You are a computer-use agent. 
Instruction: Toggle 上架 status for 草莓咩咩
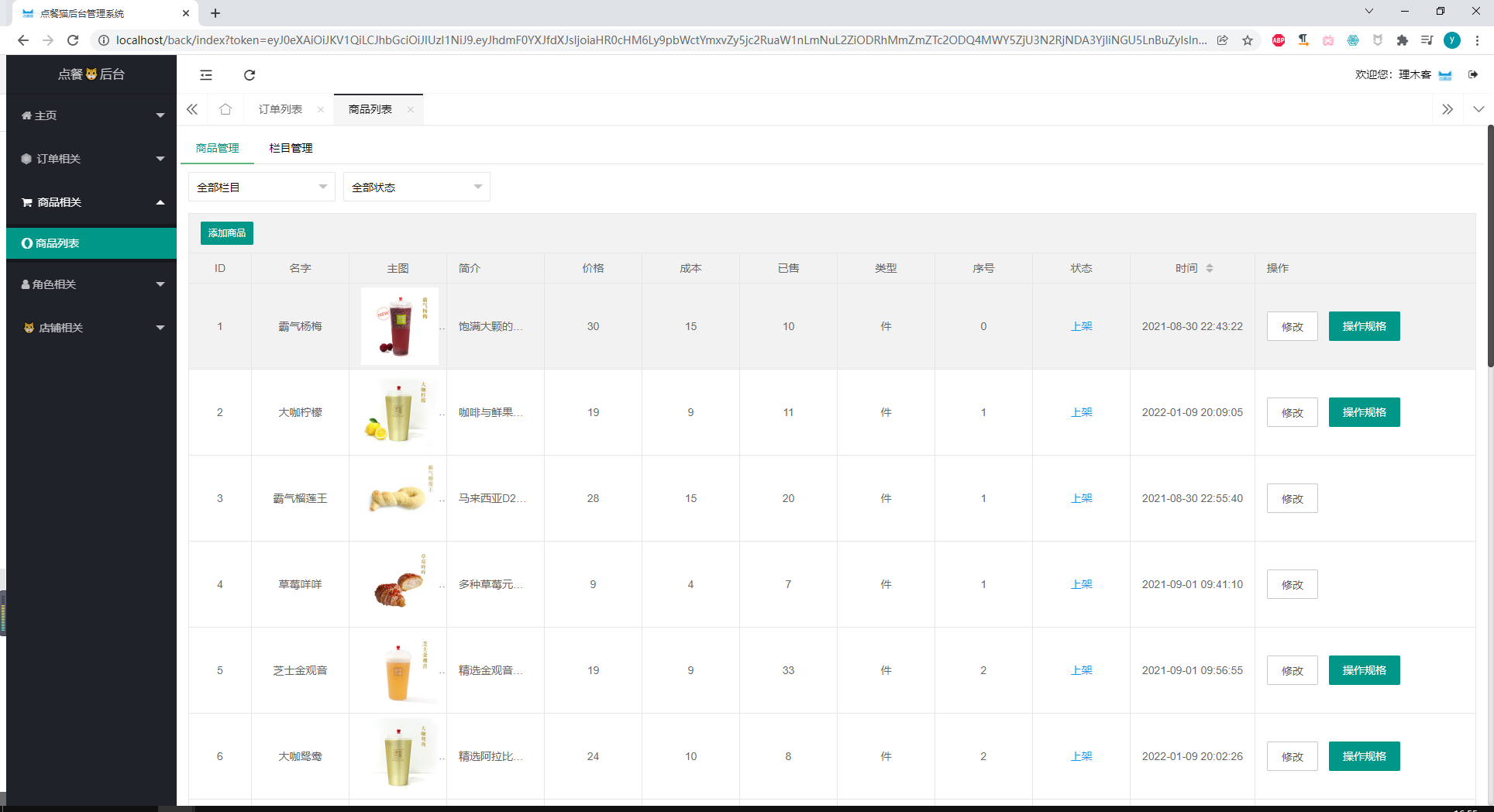click(1082, 584)
